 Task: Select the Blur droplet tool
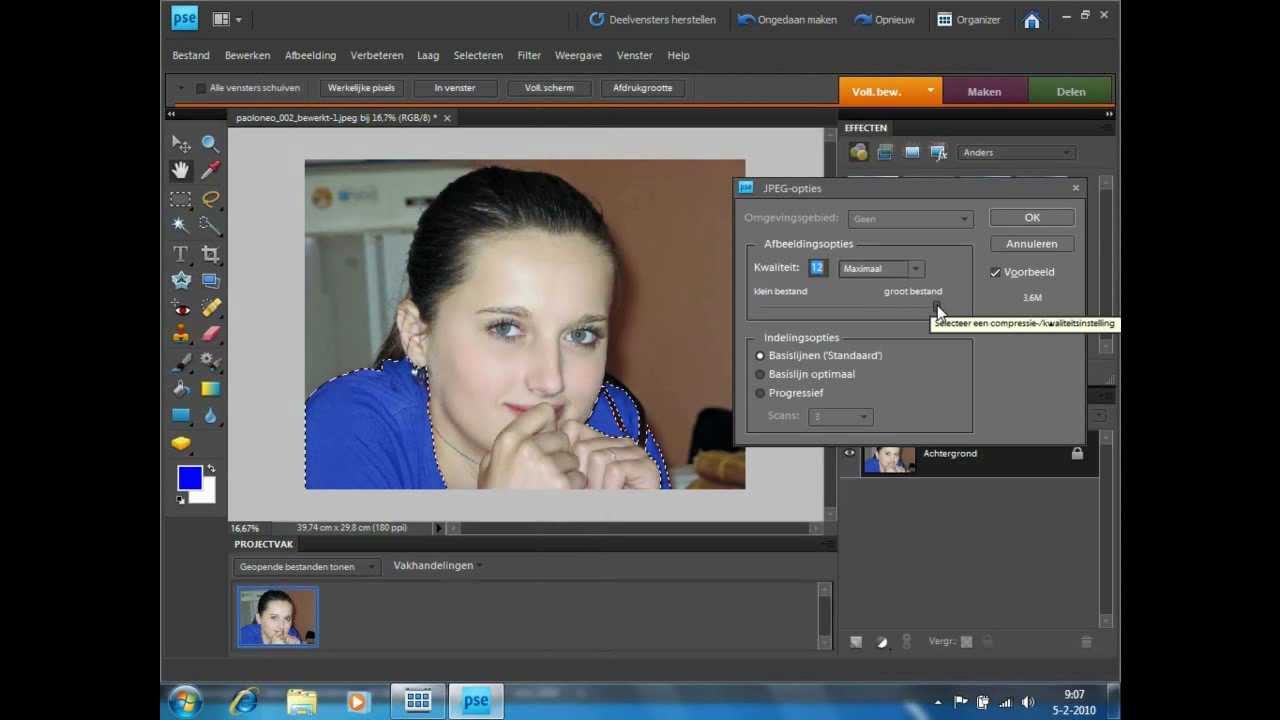210,415
